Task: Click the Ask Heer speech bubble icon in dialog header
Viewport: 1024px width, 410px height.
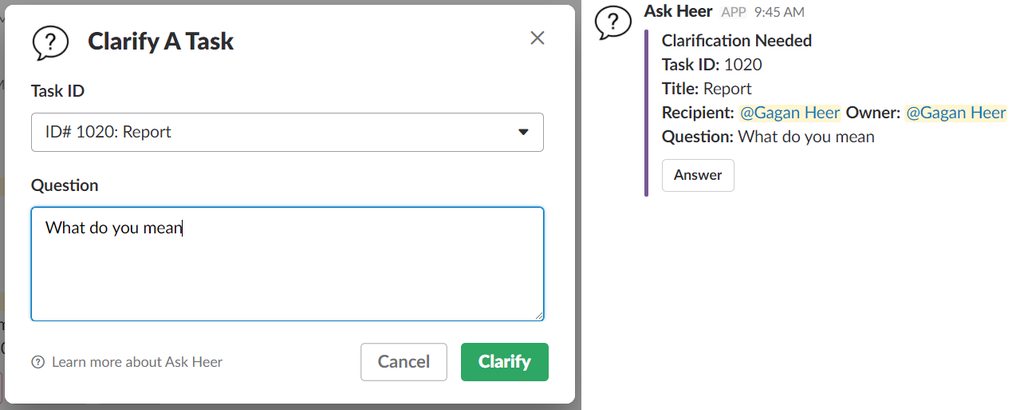Action: click(x=50, y=42)
